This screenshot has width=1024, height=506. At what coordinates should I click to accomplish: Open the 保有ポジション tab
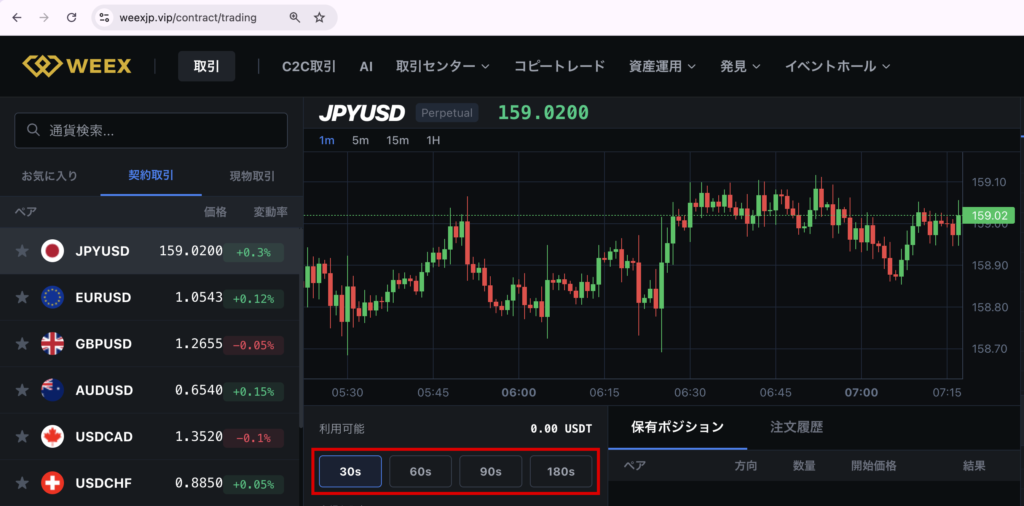(678, 428)
